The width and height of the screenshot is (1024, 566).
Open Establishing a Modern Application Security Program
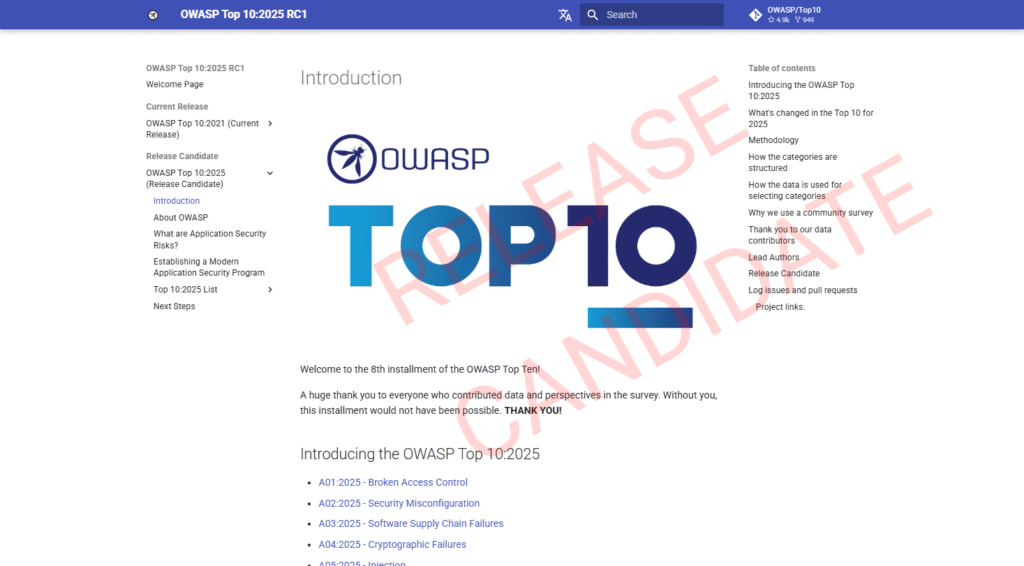[x=209, y=267]
